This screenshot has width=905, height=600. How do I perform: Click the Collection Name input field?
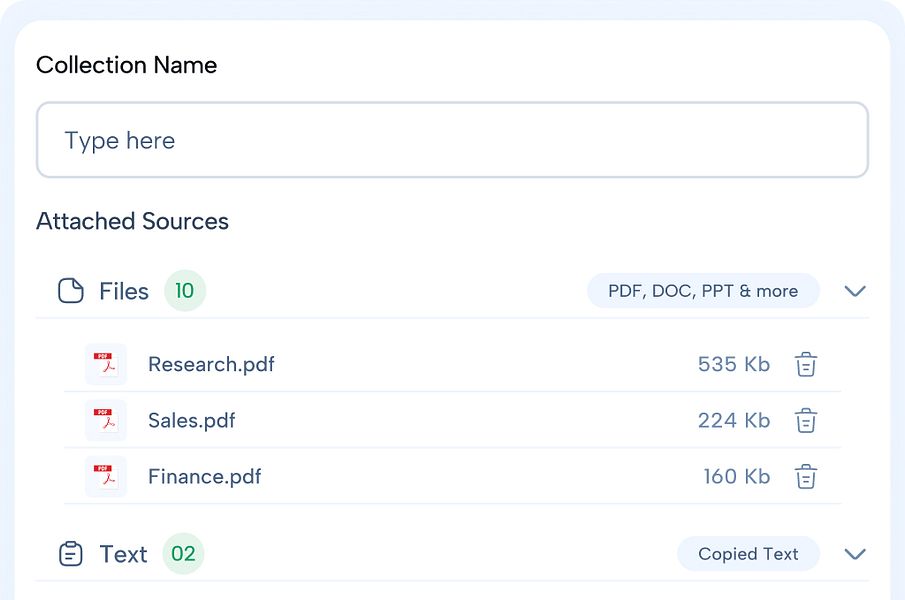[x=452, y=140]
